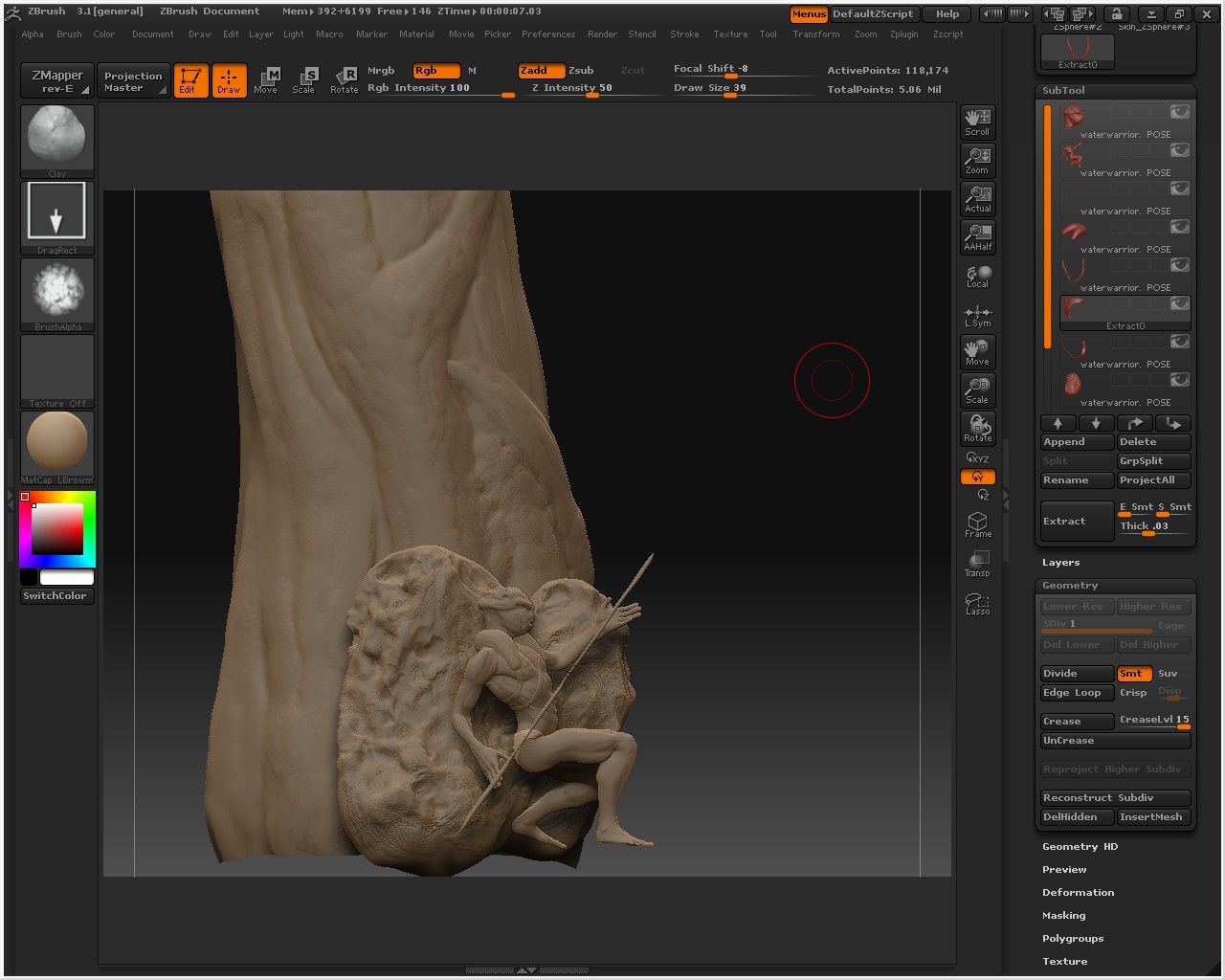Screen dimensions: 1225x980
Task: Click the Extract button
Action: tap(1077, 522)
